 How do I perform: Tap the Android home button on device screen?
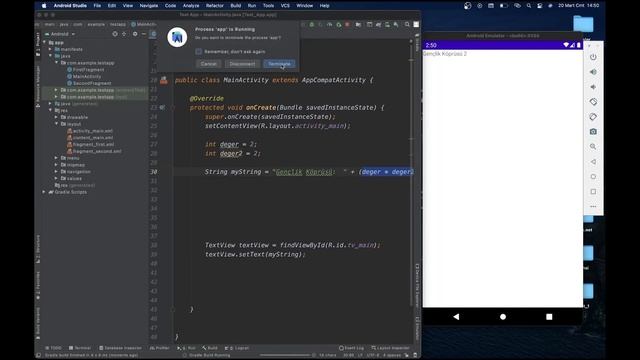tap(503, 316)
